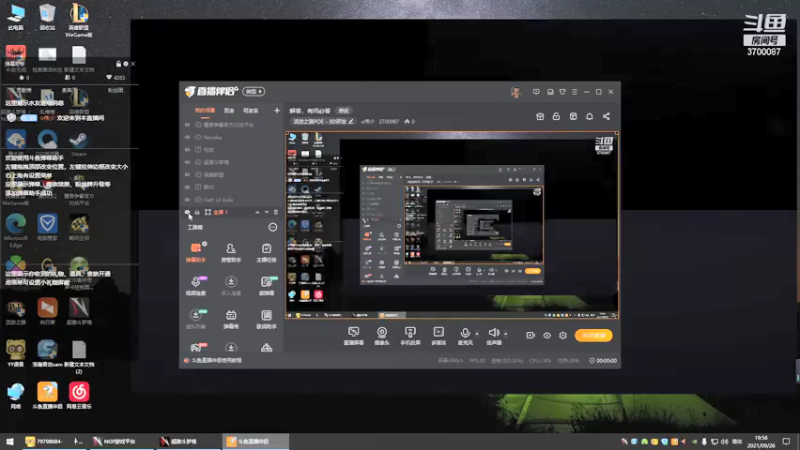The width and height of the screenshot is (800, 450).
Task: Click the 修改 edit title button
Action: [x=343, y=111]
